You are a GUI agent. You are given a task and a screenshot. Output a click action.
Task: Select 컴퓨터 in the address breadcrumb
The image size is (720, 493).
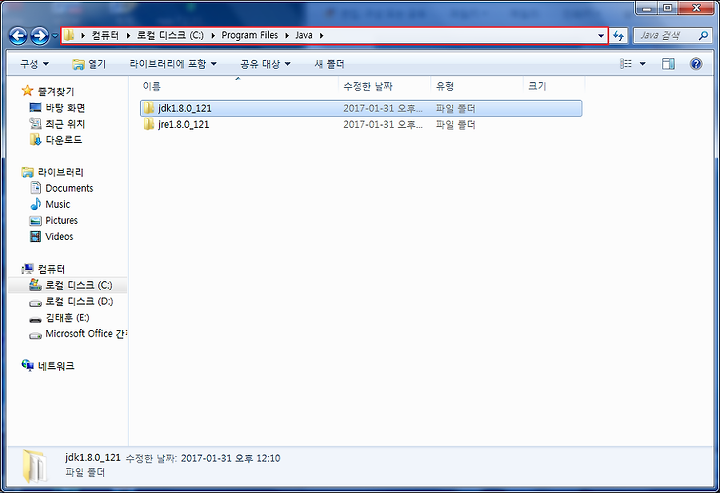[105, 35]
